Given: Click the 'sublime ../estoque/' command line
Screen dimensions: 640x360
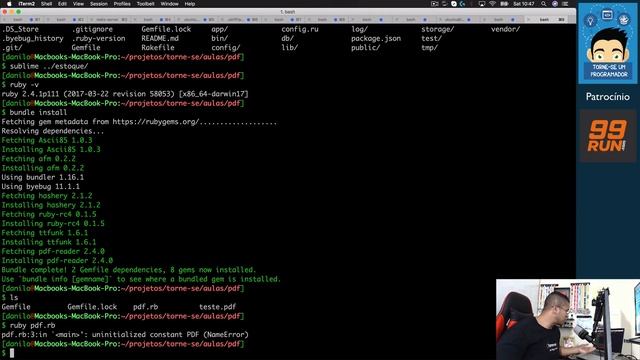Looking at the screenshot, I should (x=45, y=66).
